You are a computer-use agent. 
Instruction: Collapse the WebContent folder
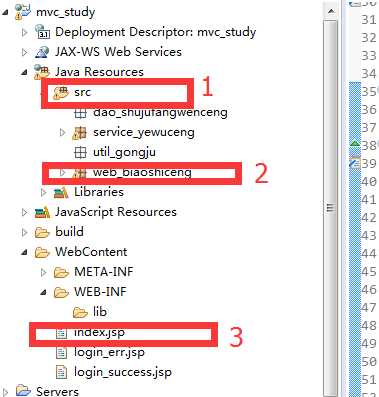[24, 252]
